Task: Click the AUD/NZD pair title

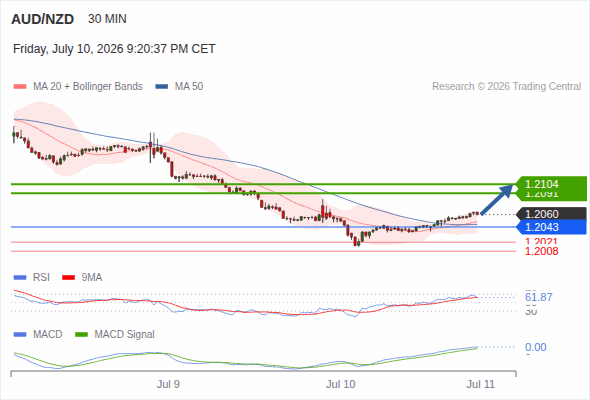Action: (43, 19)
